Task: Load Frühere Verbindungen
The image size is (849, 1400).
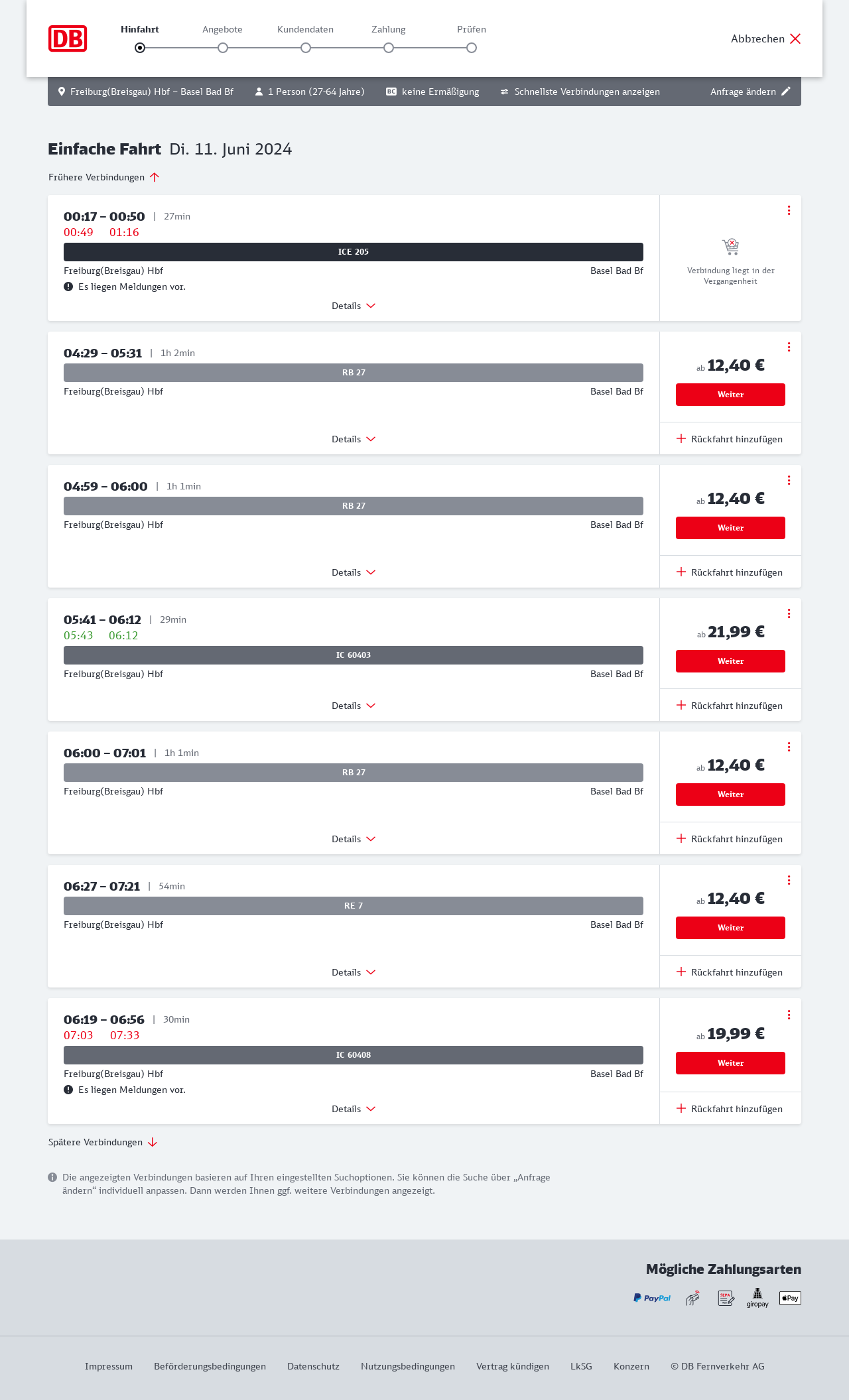Action: (x=104, y=177)
